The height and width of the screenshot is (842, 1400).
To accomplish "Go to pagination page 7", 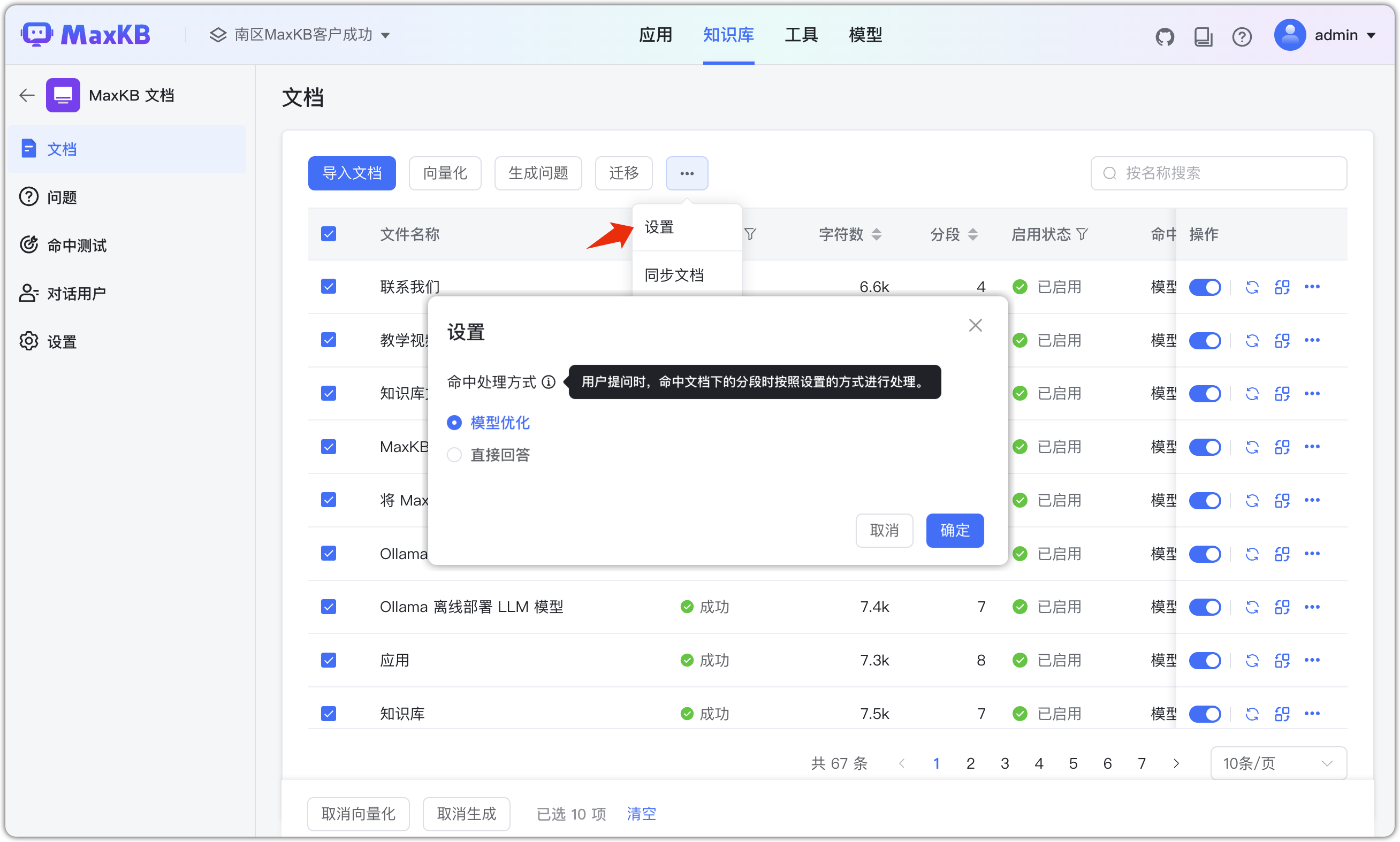I will (x=1142, y=764).
